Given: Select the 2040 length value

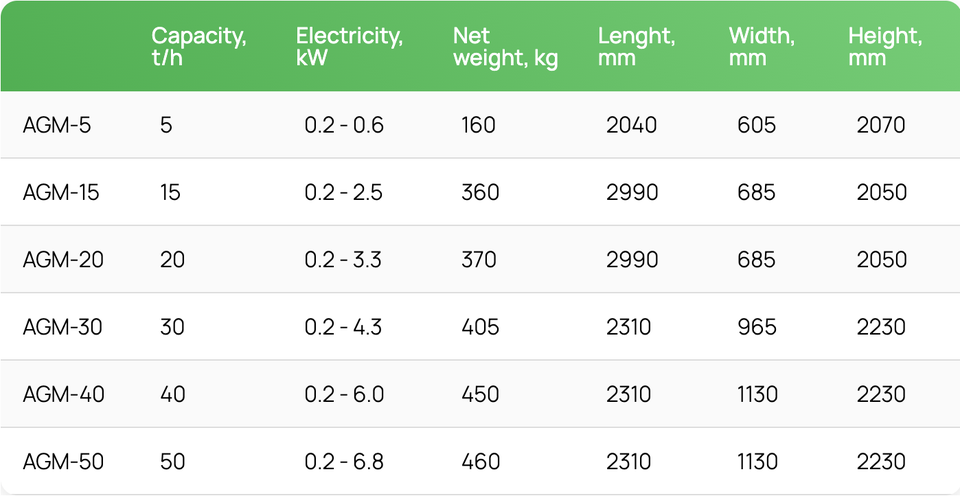Looking at the screenshot, I should [631, 125].
